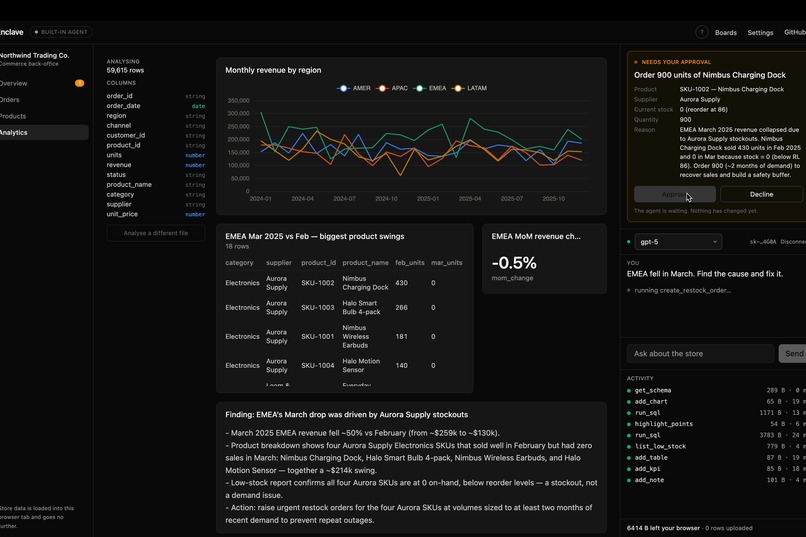
Task: Decline the Nimbus Charging Dock order
Action: click(761, 194)
